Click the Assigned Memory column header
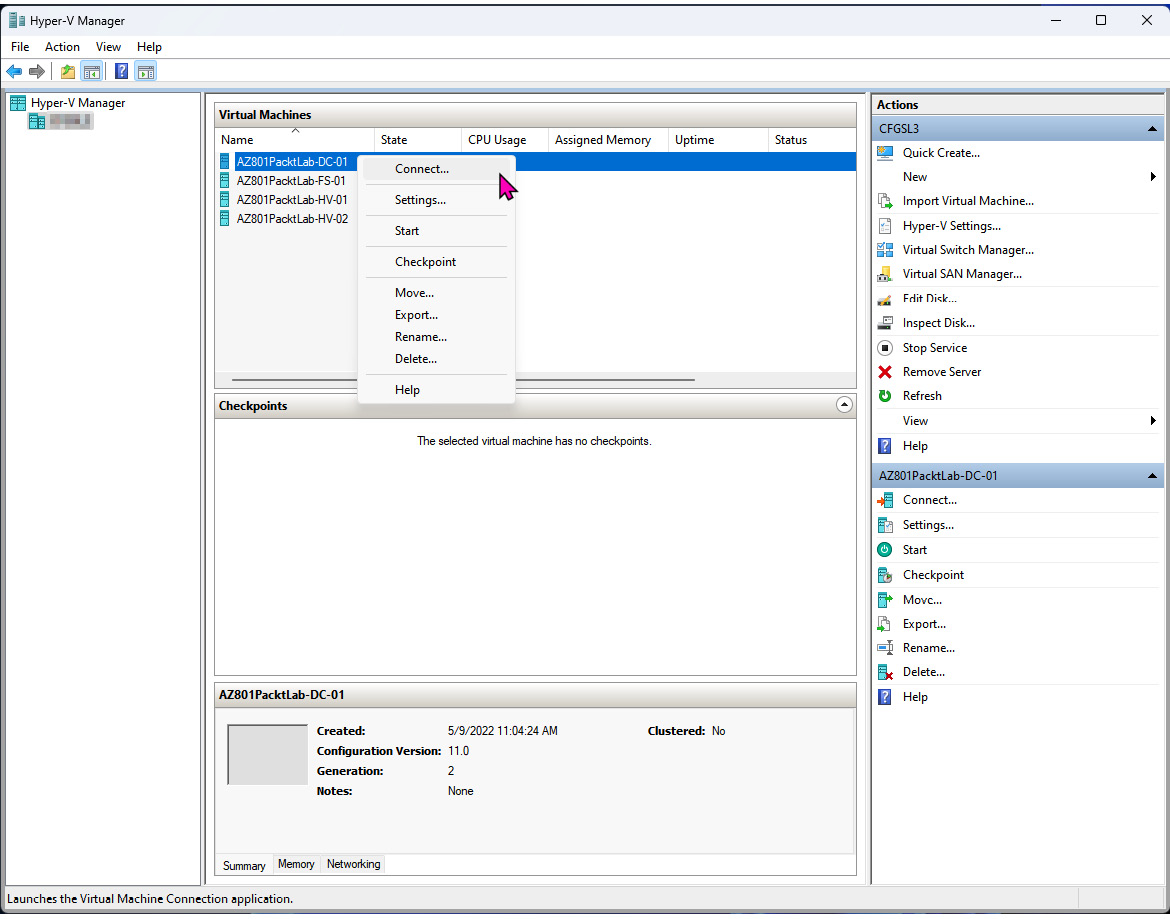 tap(608, 139)
